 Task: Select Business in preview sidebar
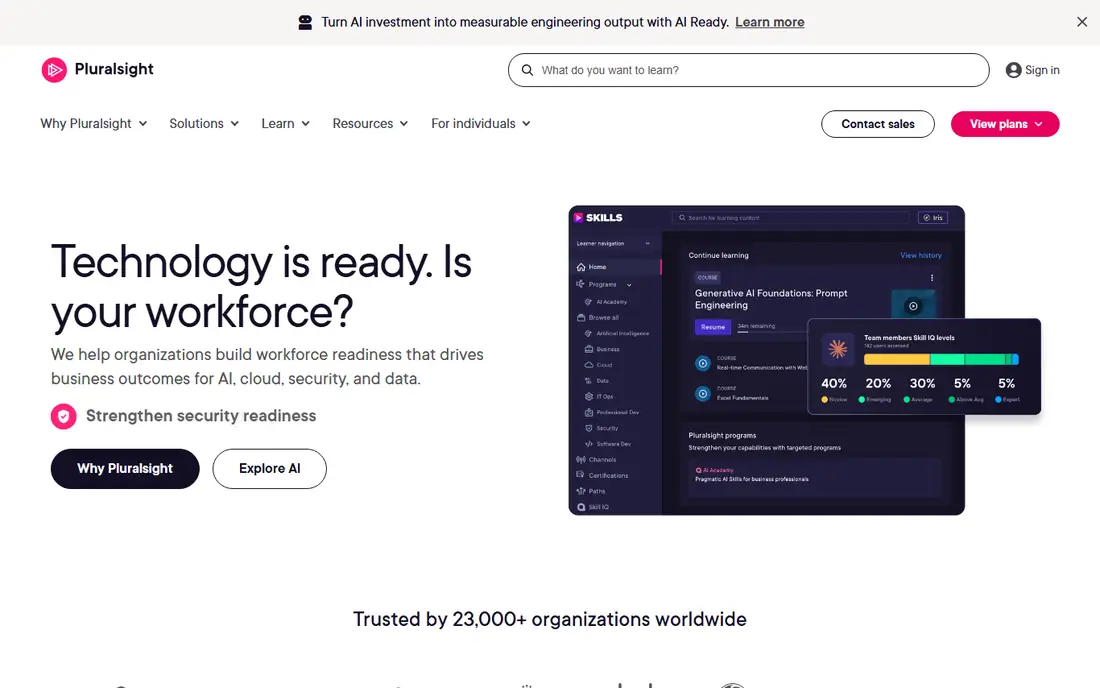(603, 349)
